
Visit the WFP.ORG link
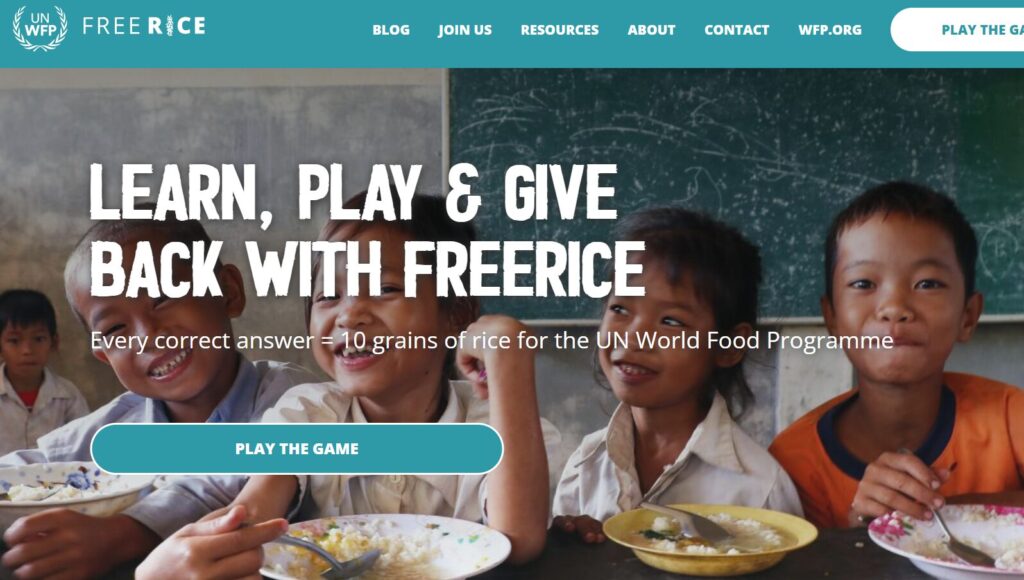click(x=830, y=30)
